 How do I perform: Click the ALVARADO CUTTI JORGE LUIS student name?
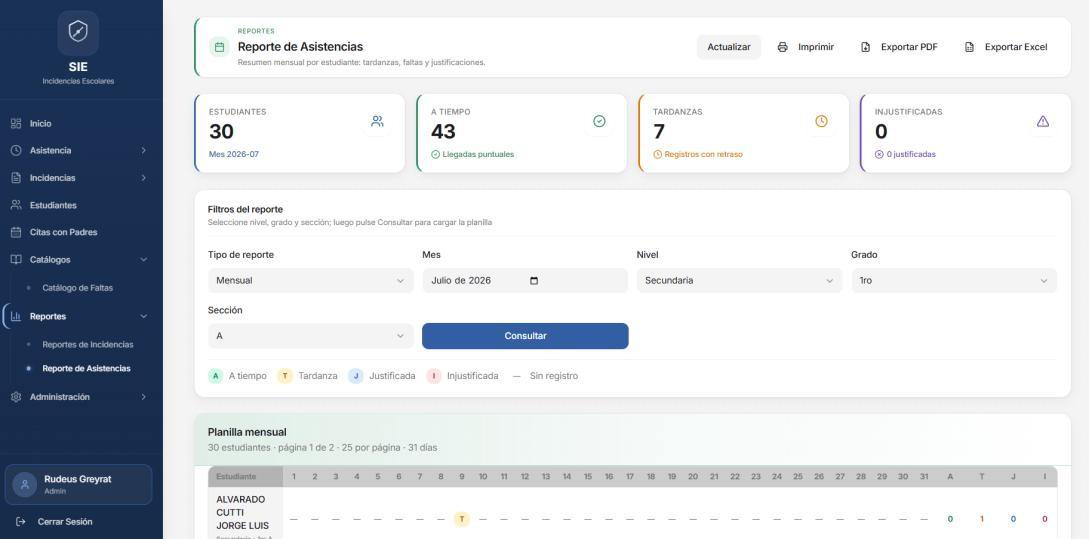(x=242, y=513)
